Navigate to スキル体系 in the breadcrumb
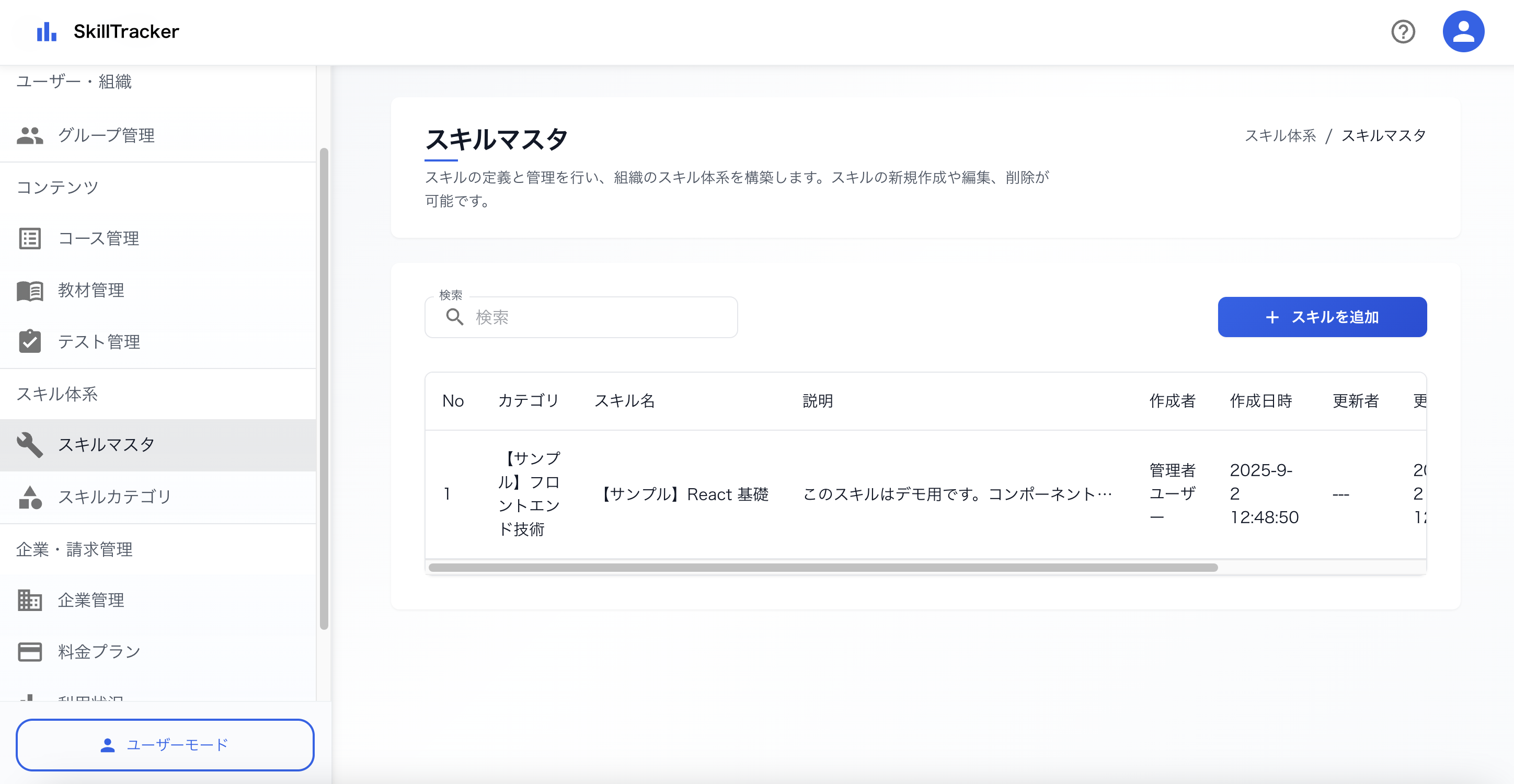Image resolution: width=1514 pixels, height=784 pixels. pos(1280,135)
